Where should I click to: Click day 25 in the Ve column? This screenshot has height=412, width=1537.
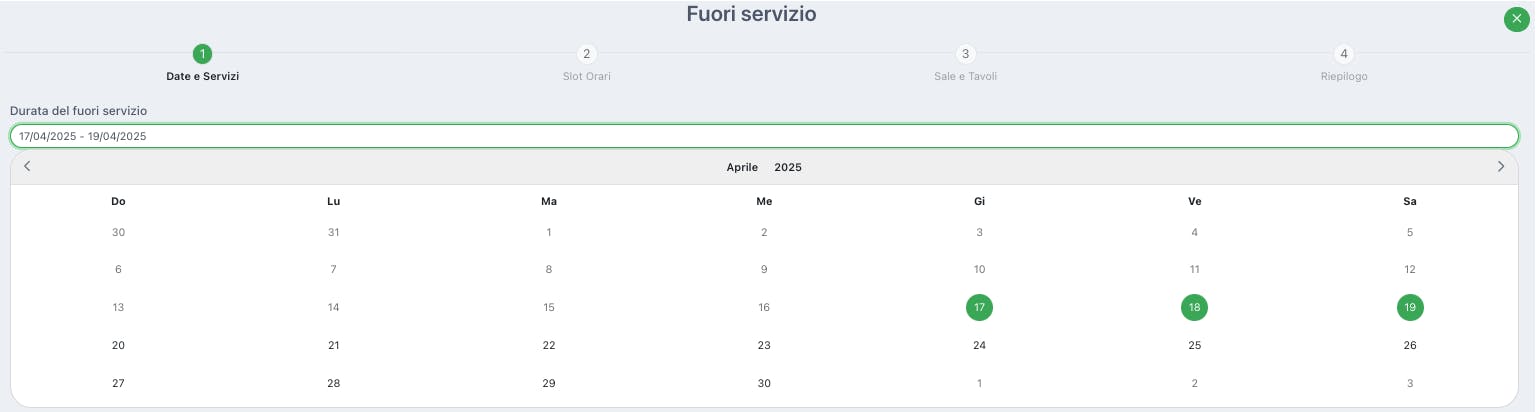pyautogui.click(x=1194, y=346)
